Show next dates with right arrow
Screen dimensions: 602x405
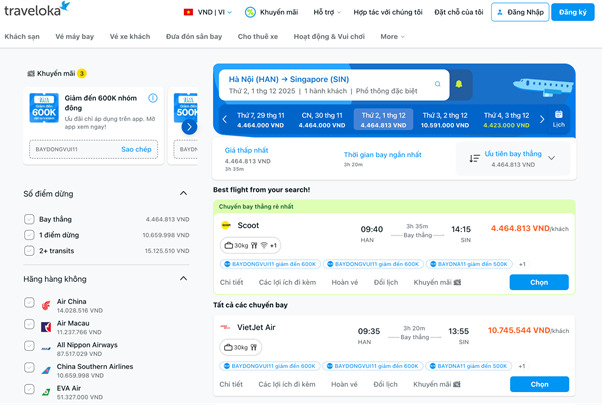click(x=542, y=119)
